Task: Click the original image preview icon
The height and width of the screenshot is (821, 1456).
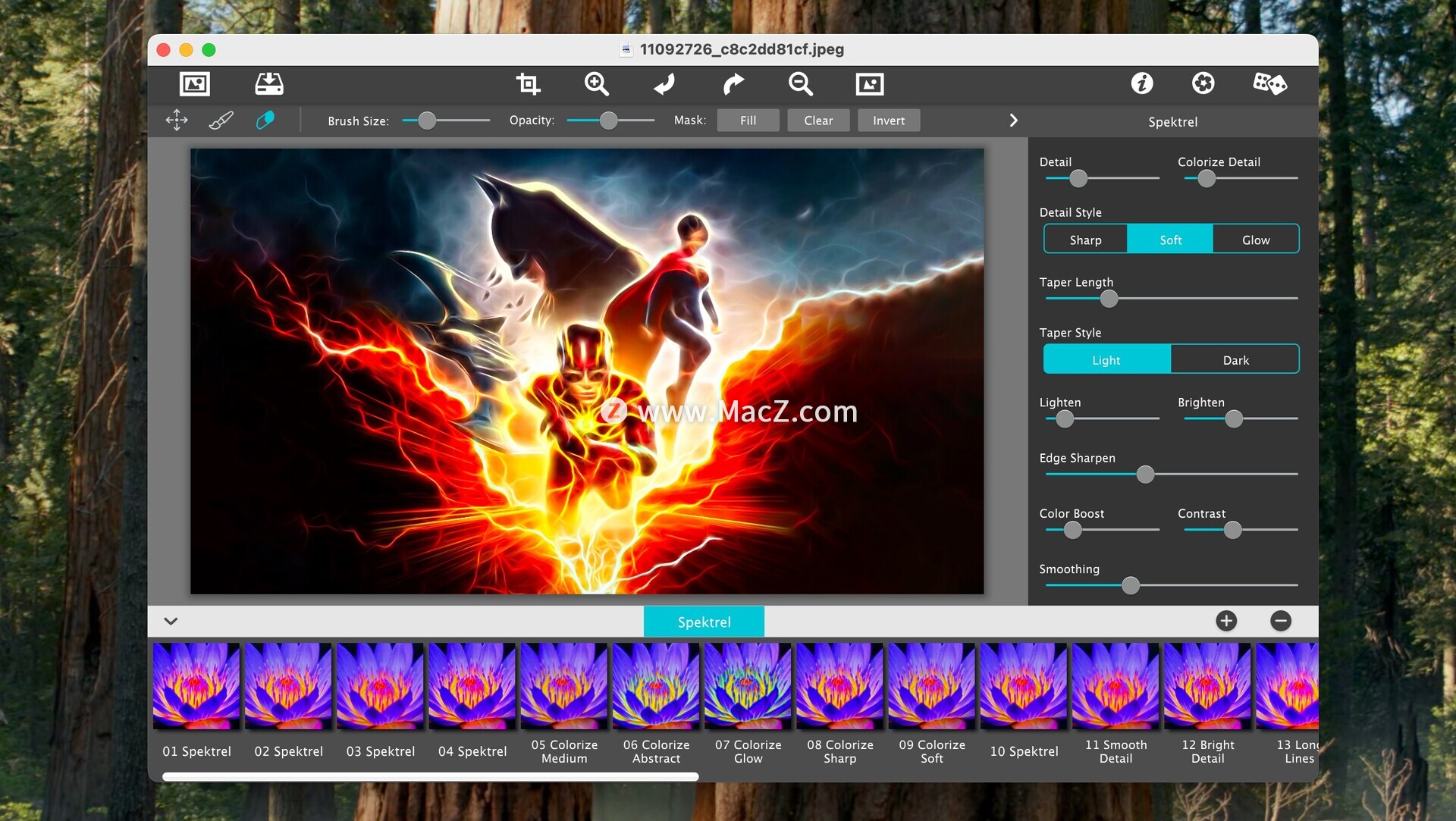Action: click(x=870, y=83)
